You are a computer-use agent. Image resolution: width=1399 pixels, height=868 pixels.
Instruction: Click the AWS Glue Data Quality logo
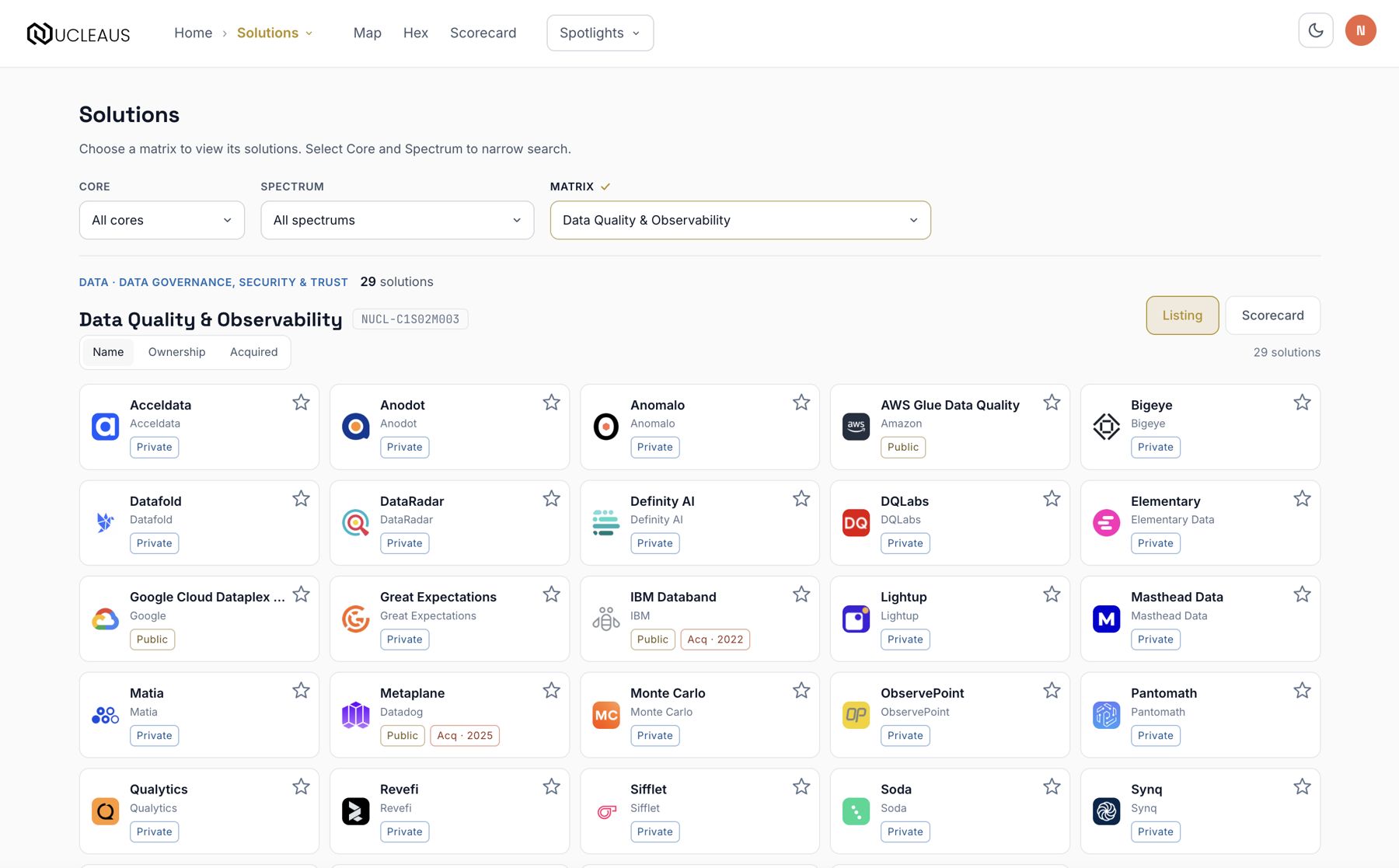(856, 427)
